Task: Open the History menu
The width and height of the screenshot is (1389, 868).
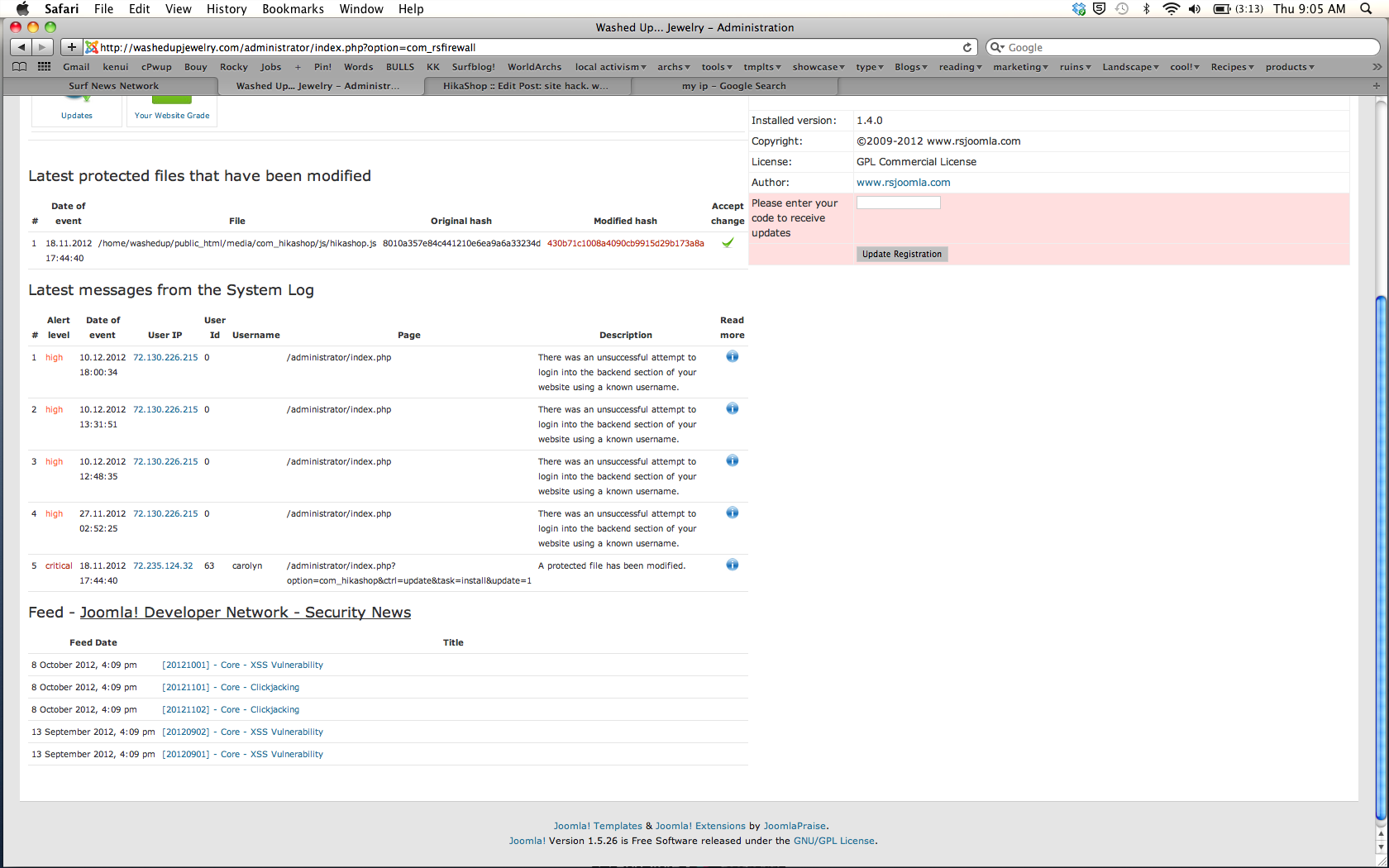Action: (x=227, y=9)
